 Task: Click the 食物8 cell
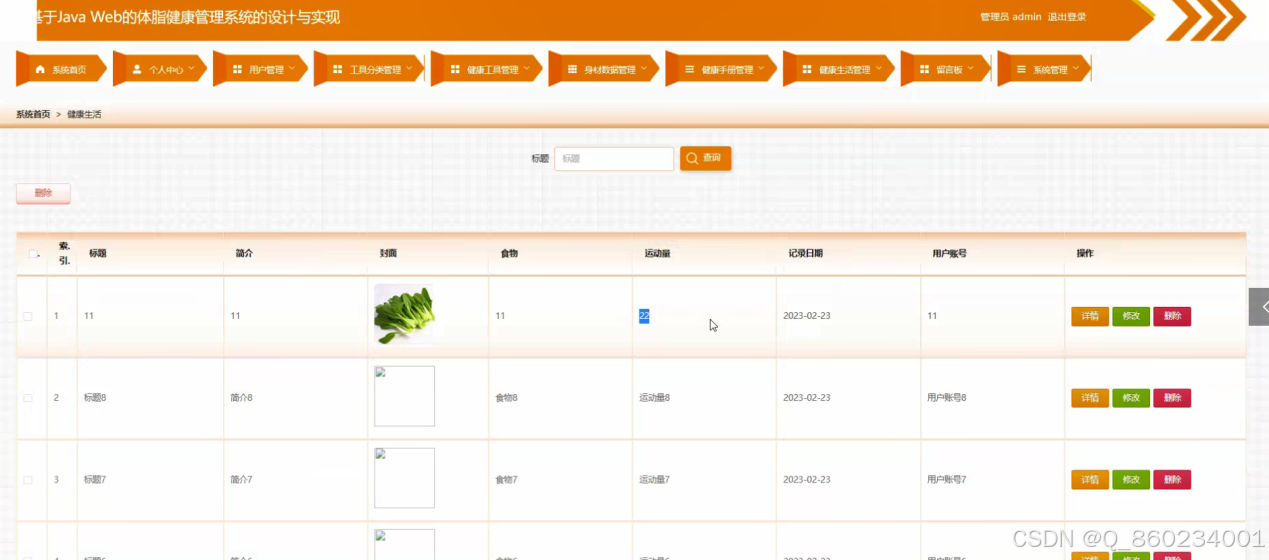point(506,398)
